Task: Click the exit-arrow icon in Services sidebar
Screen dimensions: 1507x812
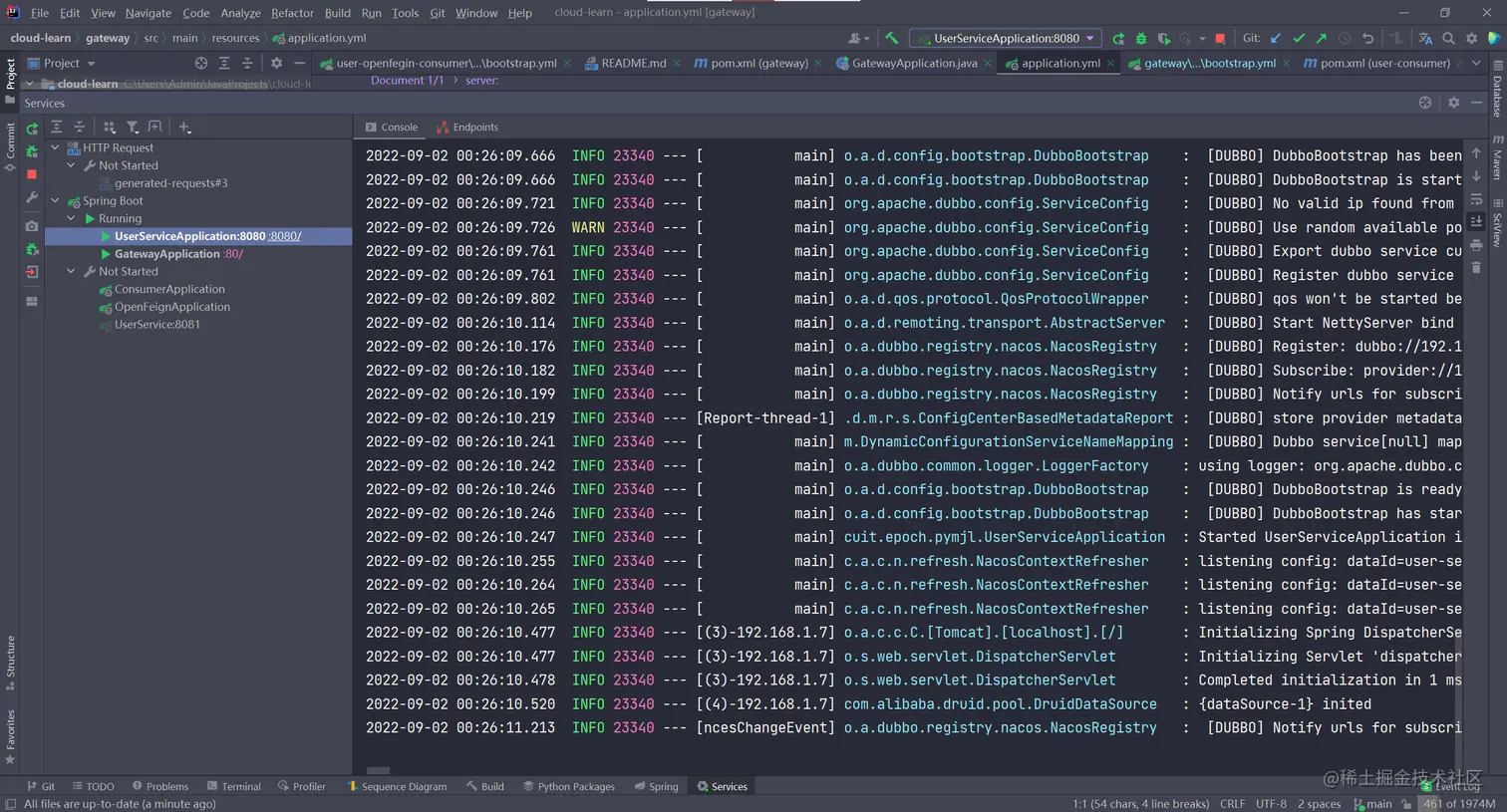Action: (32, 272)
